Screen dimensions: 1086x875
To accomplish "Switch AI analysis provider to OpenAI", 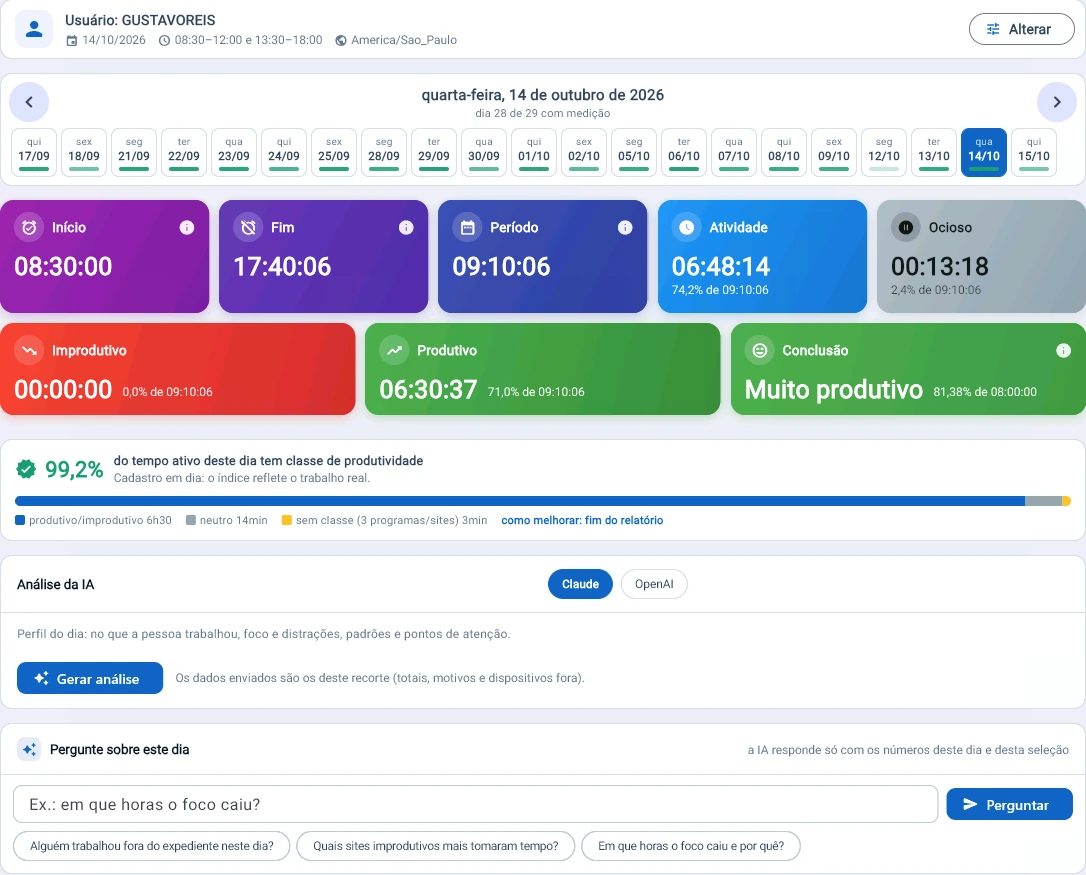I will (x=654, y=584).
